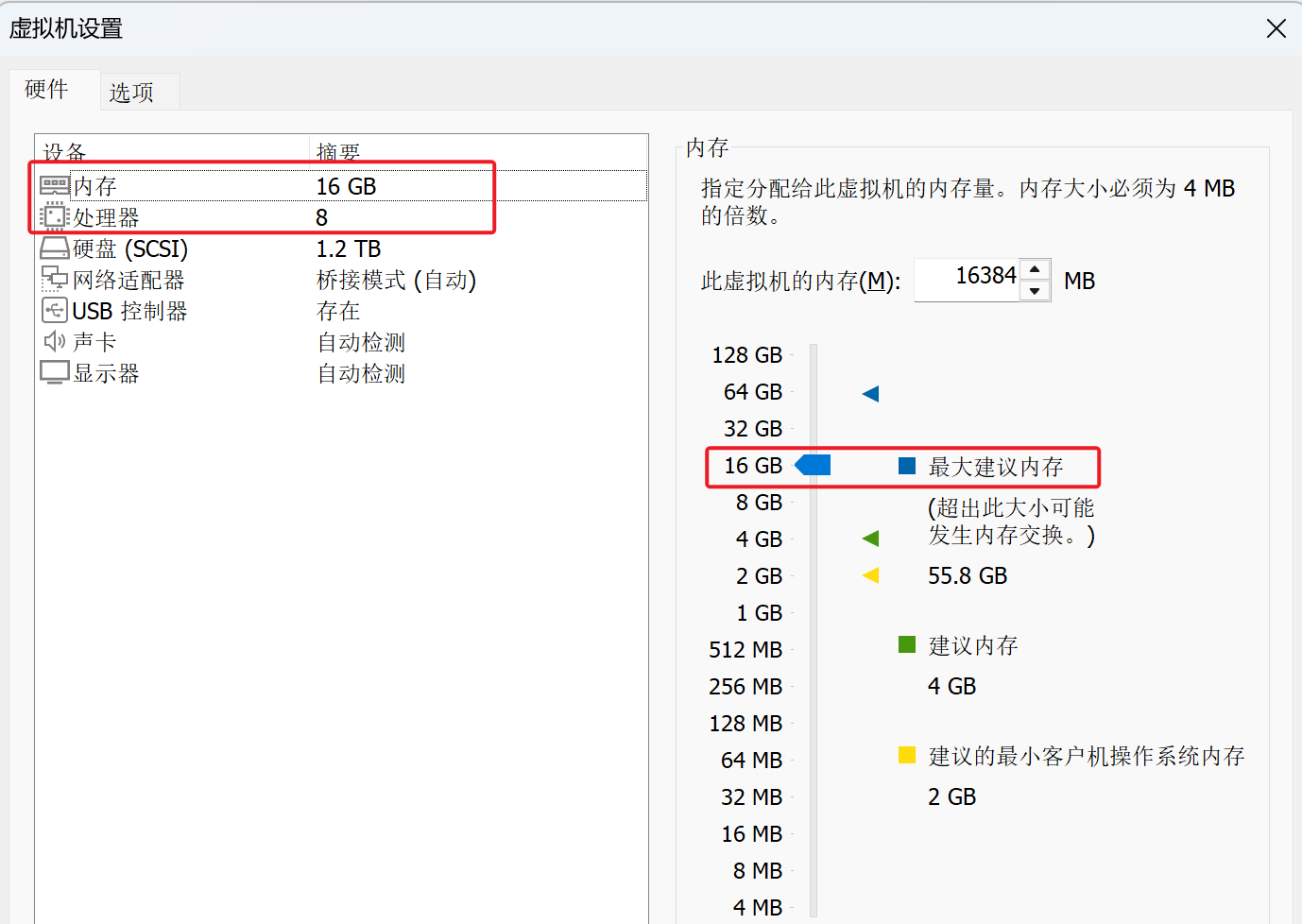Click the network adapter (网络适配器) icon
This screenshot has height=924, width=1302.
pos(55,280)
